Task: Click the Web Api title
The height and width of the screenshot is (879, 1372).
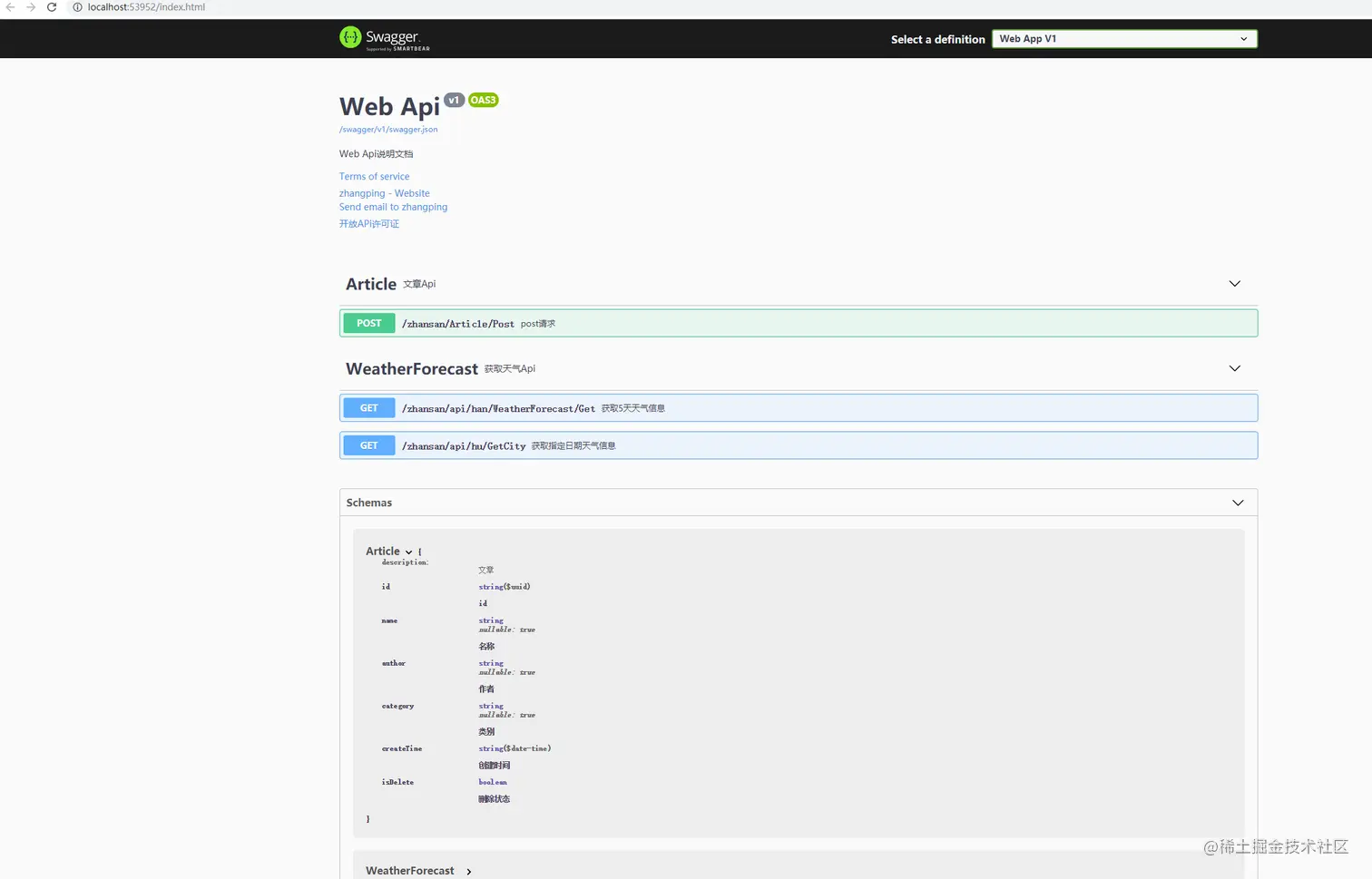Action: (389, 107)
